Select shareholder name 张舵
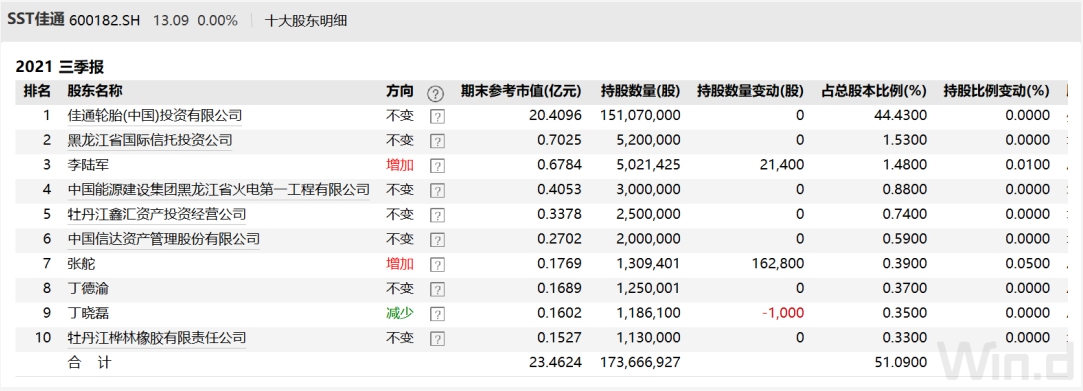Screen dimensions: 1083x391 point(81,264)
